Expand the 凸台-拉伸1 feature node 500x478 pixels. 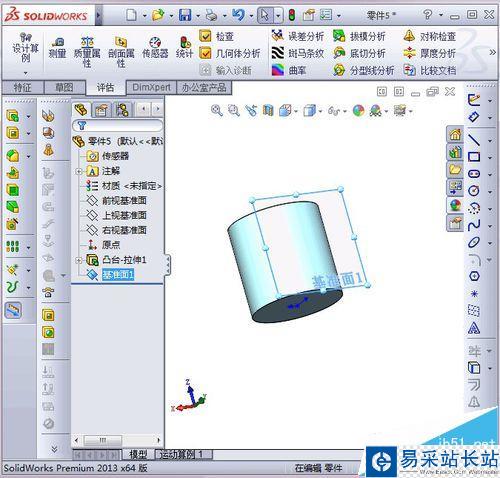click(x=79, y=260)
